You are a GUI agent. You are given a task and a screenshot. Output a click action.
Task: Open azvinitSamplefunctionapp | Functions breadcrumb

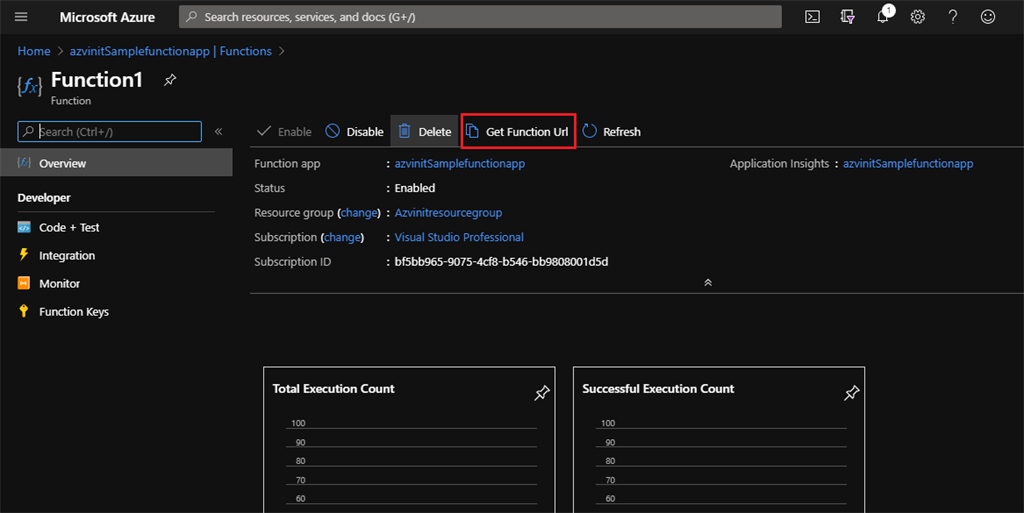(x=170, y=51)
